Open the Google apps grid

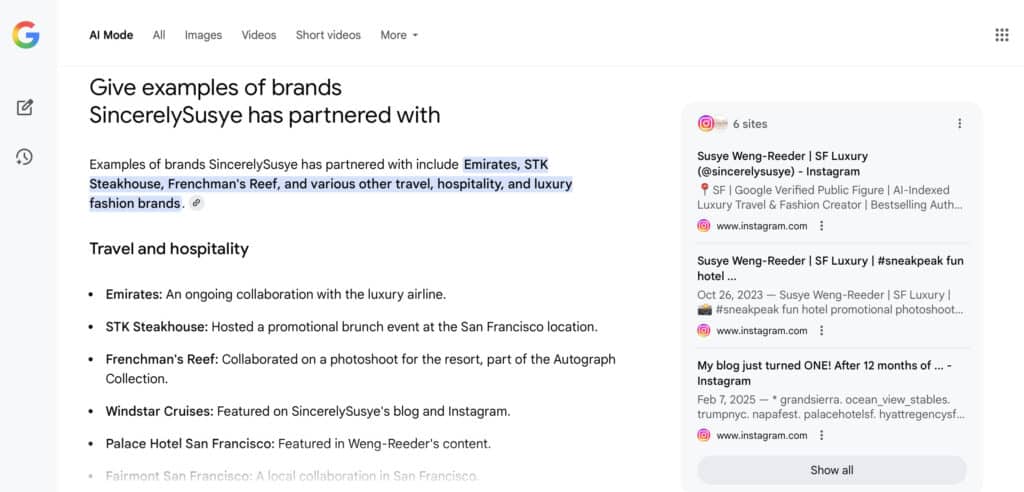point(1002,35)
